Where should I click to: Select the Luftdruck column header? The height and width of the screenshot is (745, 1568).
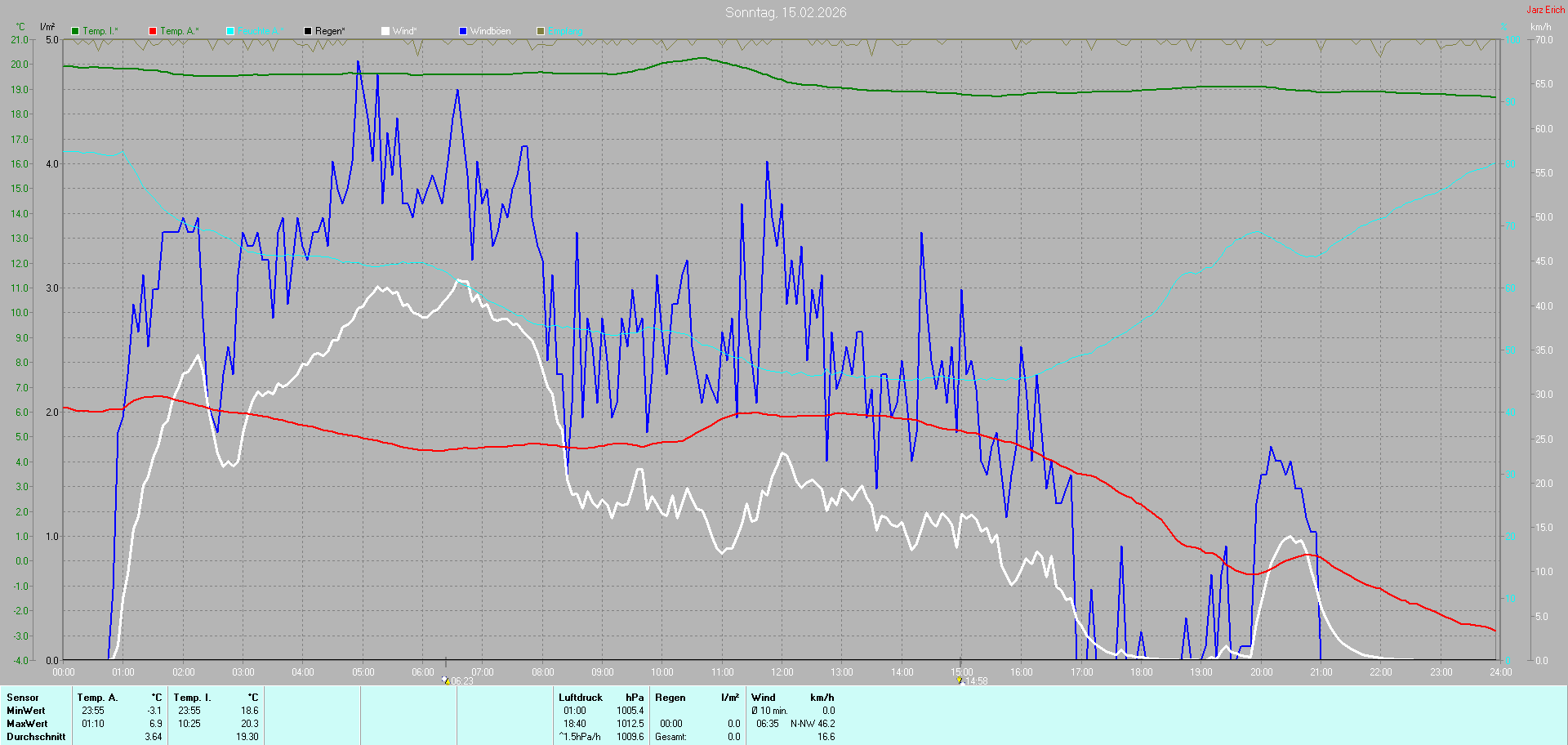pyautogui.click(x=581, y=698)
